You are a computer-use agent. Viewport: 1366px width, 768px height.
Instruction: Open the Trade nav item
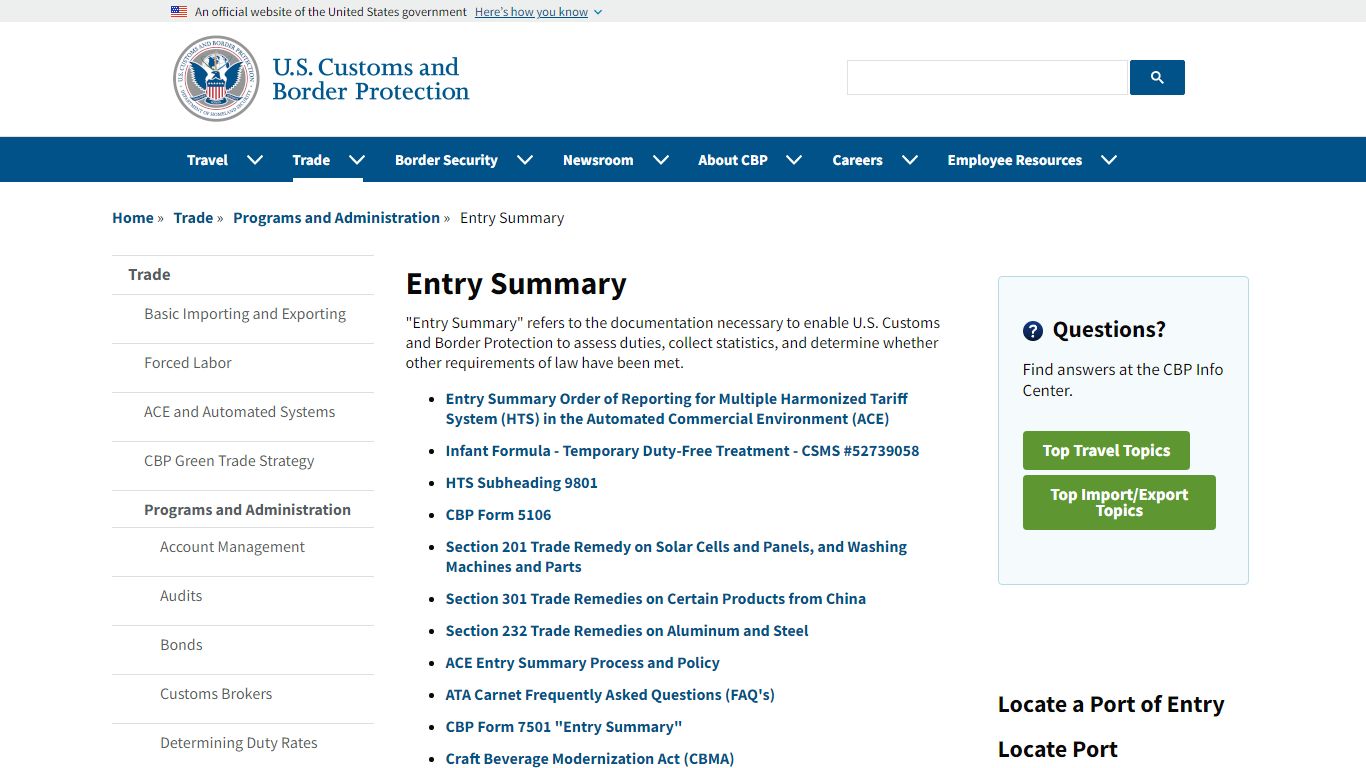coord(311,160)
